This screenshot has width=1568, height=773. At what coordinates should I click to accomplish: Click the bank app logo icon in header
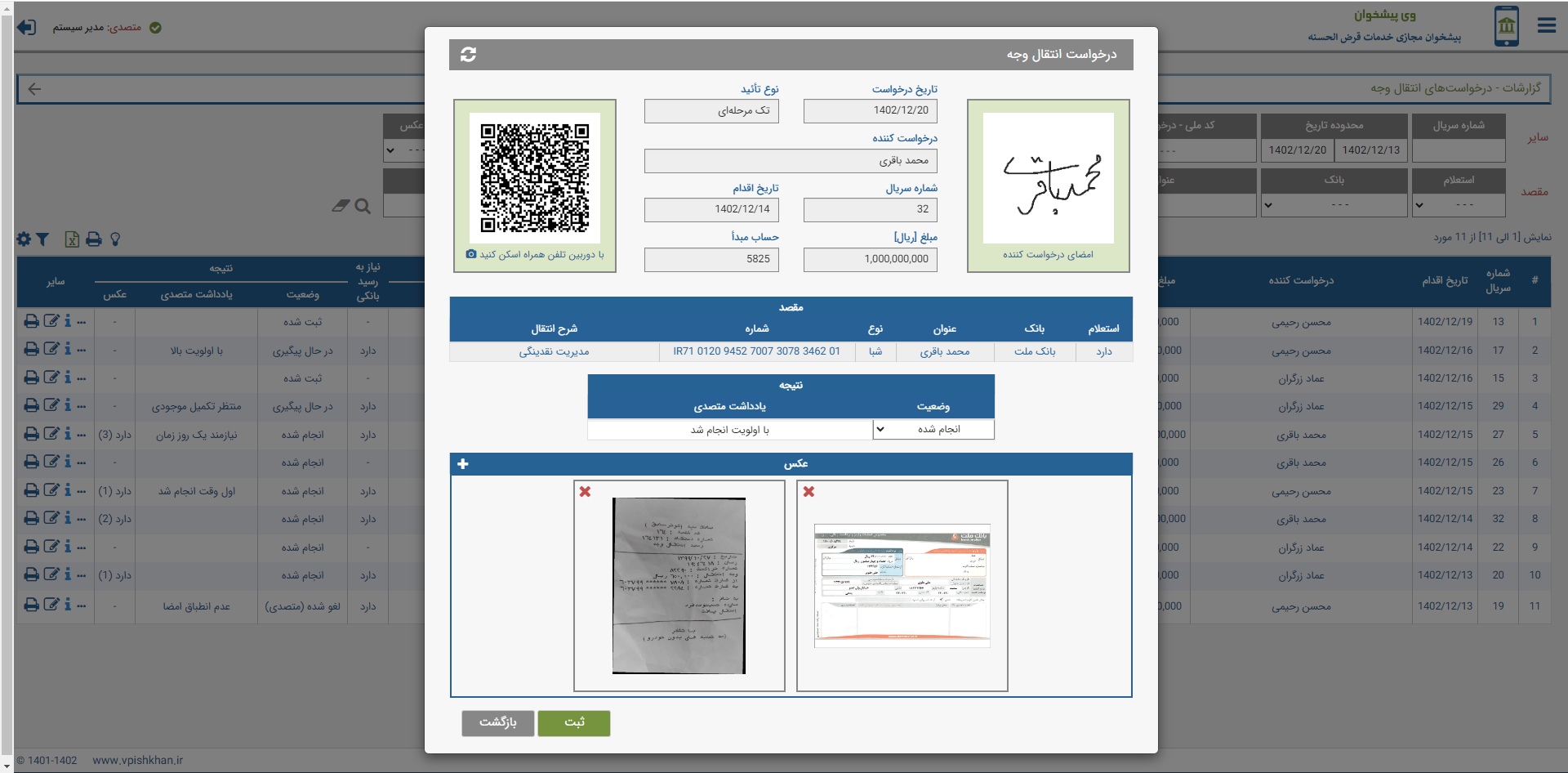pyautogui.click(x=1507, y=26)
